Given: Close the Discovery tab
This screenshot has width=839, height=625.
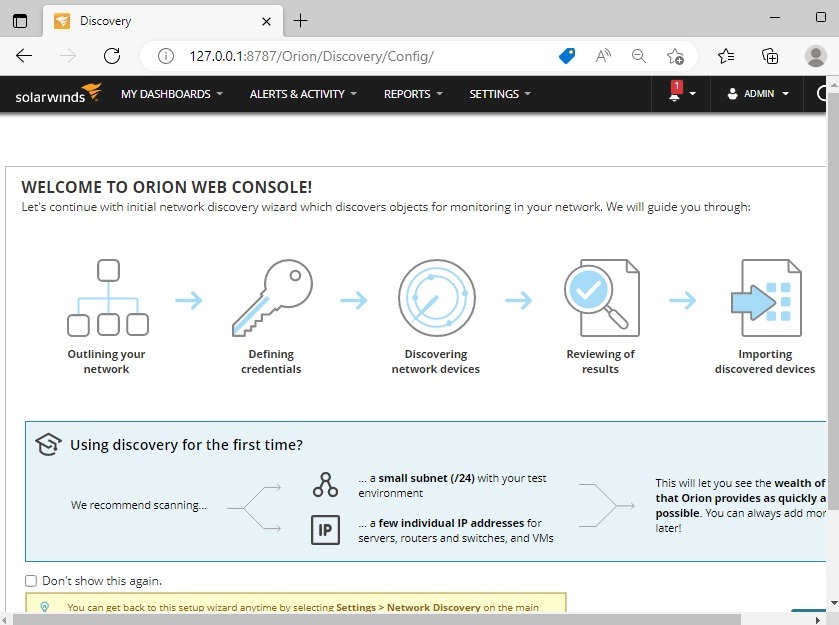Looking at the screenshot, I should coord(266,21).
